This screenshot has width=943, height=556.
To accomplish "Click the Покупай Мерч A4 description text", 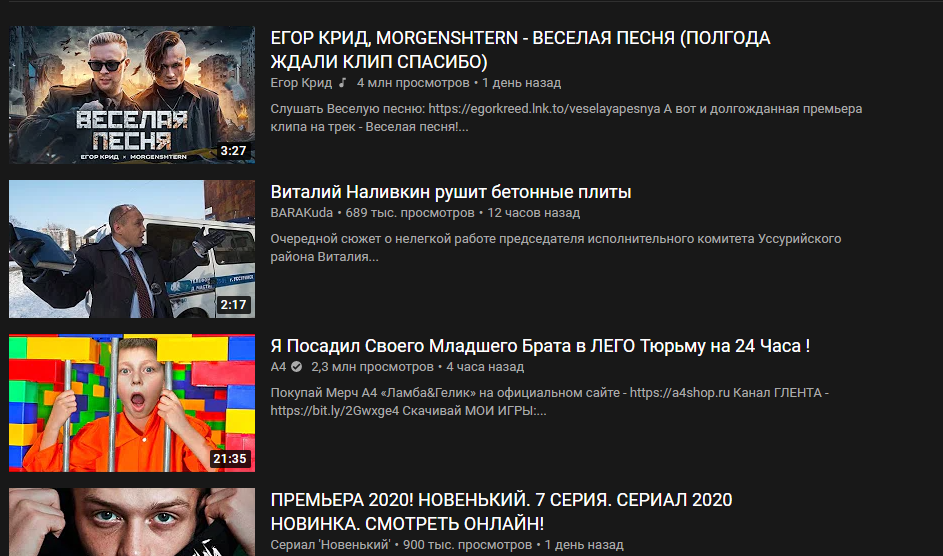I will (x=550, y=402).
